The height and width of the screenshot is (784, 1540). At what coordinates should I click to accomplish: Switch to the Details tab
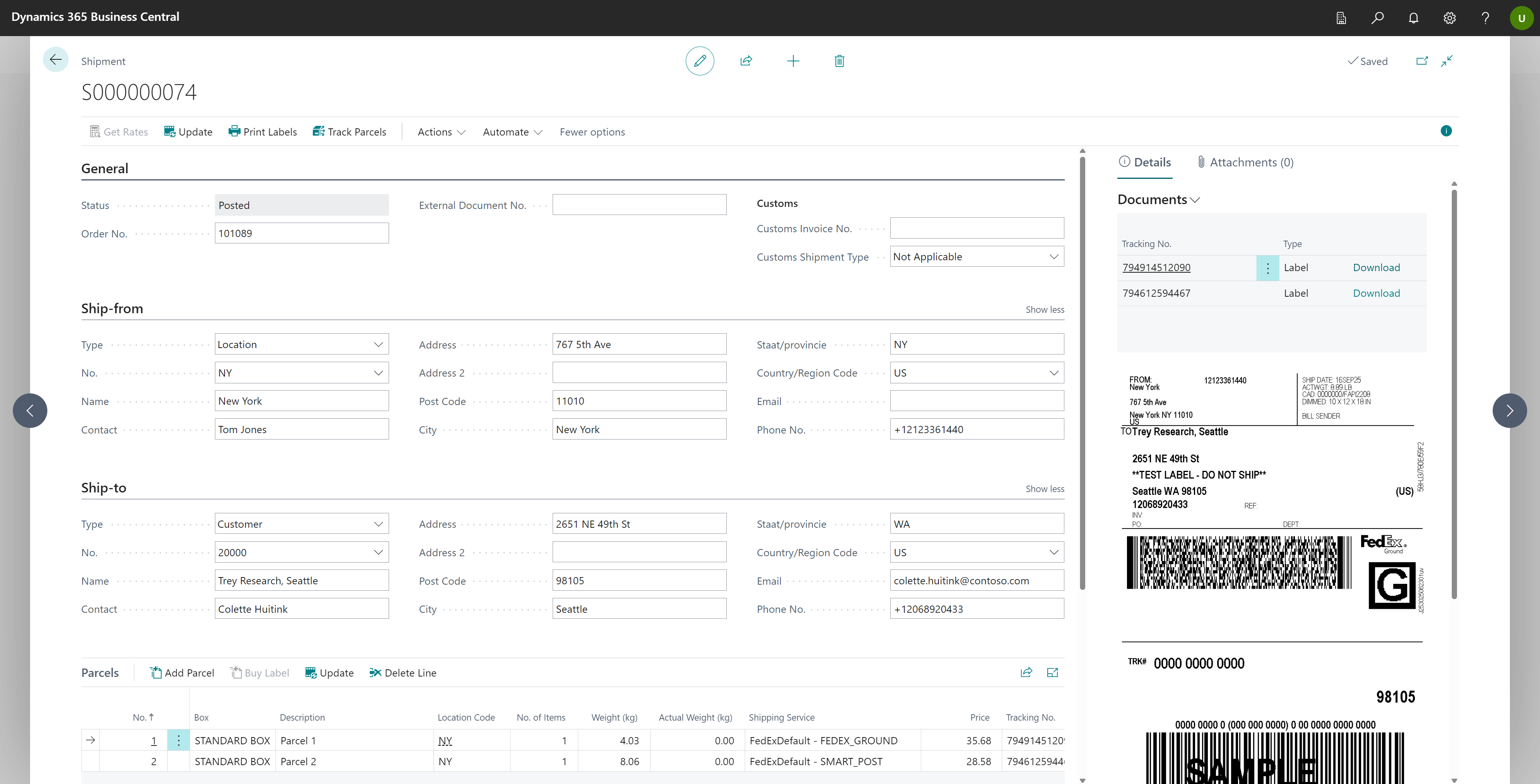click(x=1145, y=162)
